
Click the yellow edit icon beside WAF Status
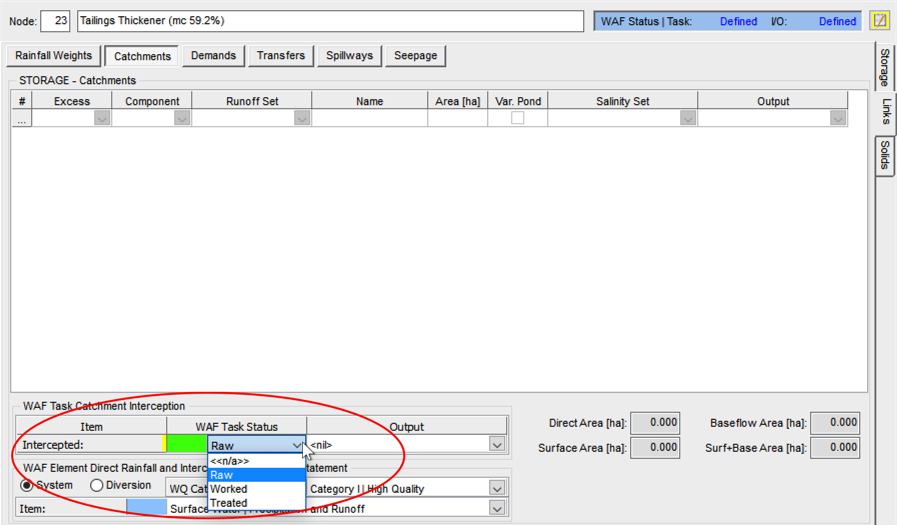879,21
